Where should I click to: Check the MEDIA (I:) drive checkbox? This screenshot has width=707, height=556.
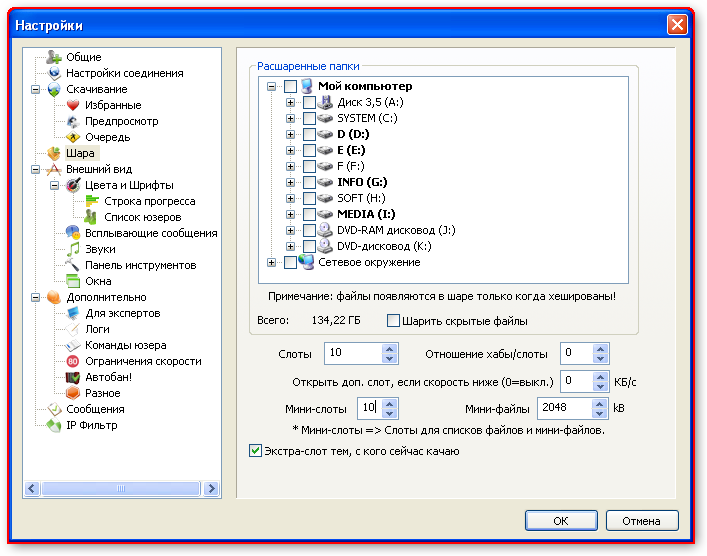click(309, 214)
